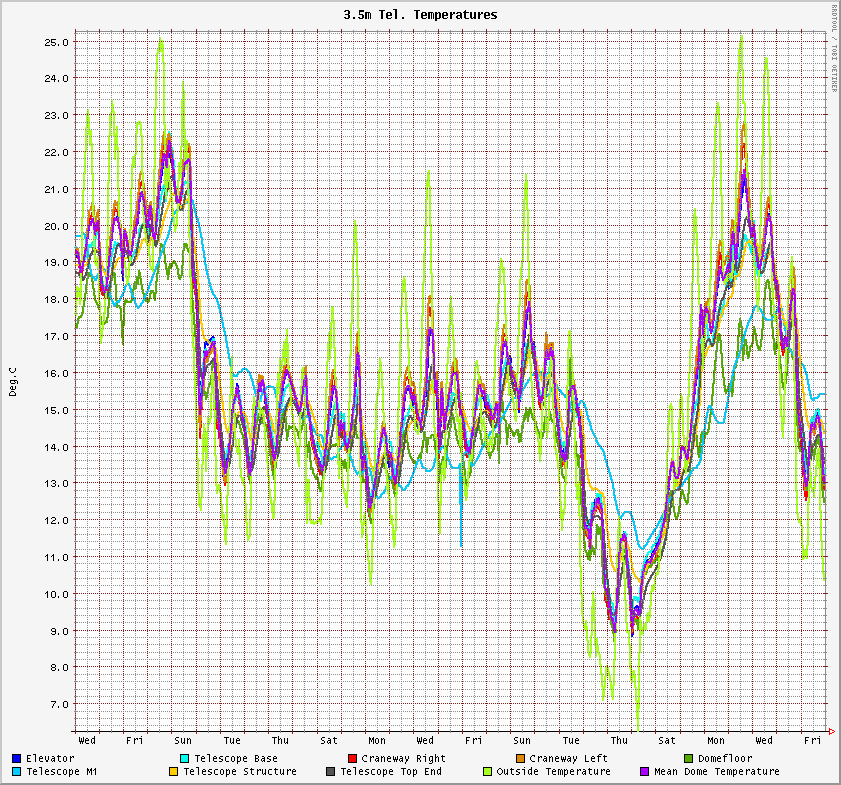Click the blue Elevator legend swatch
This screenshot has height=785, width=841.
click(x=17, y=759)
